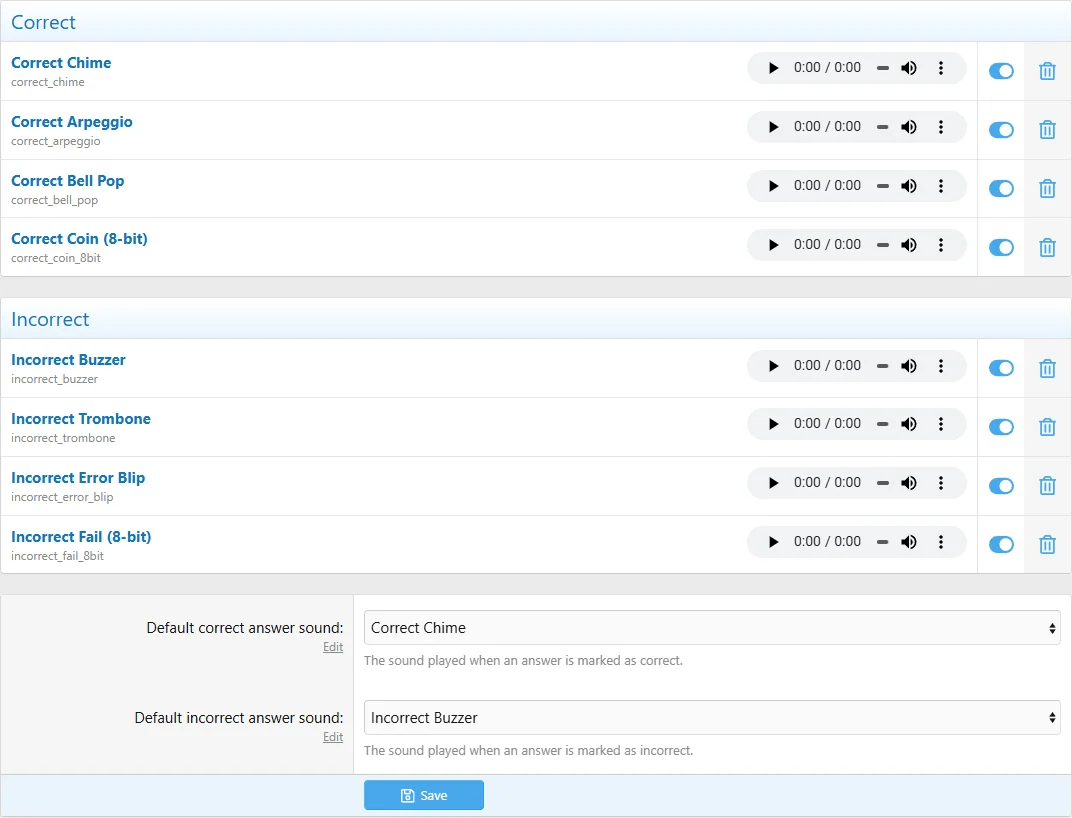The width and height of the screenshot is (1072, 818).
Task: Open more options for Incorrect Trombone player
Action: 941,424
